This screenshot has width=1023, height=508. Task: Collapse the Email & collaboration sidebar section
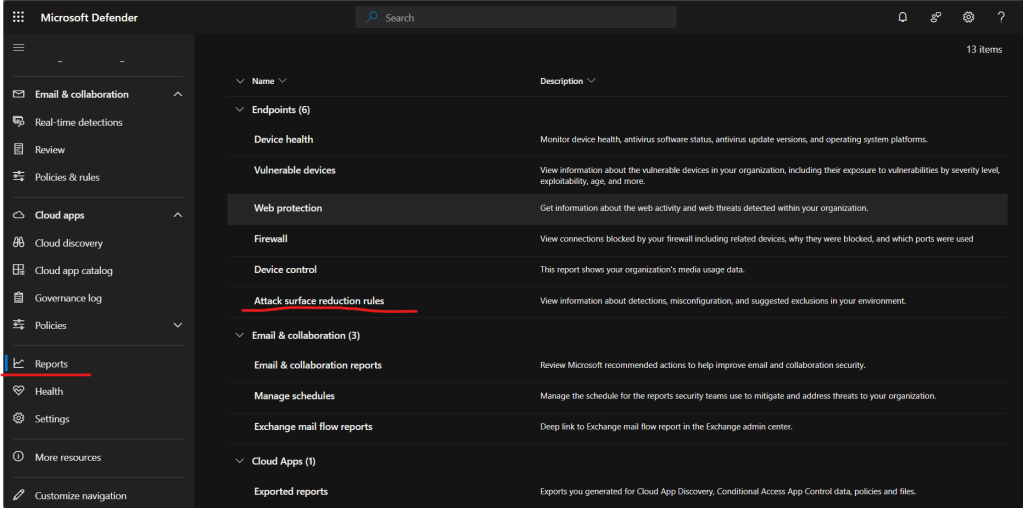click(x=178, y=94)
